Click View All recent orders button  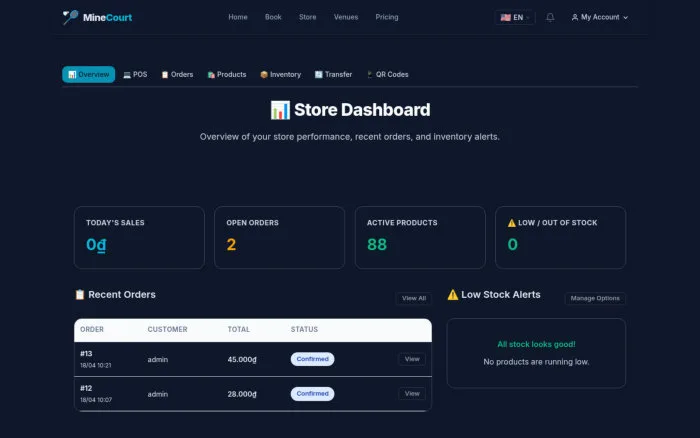point(414,298)
